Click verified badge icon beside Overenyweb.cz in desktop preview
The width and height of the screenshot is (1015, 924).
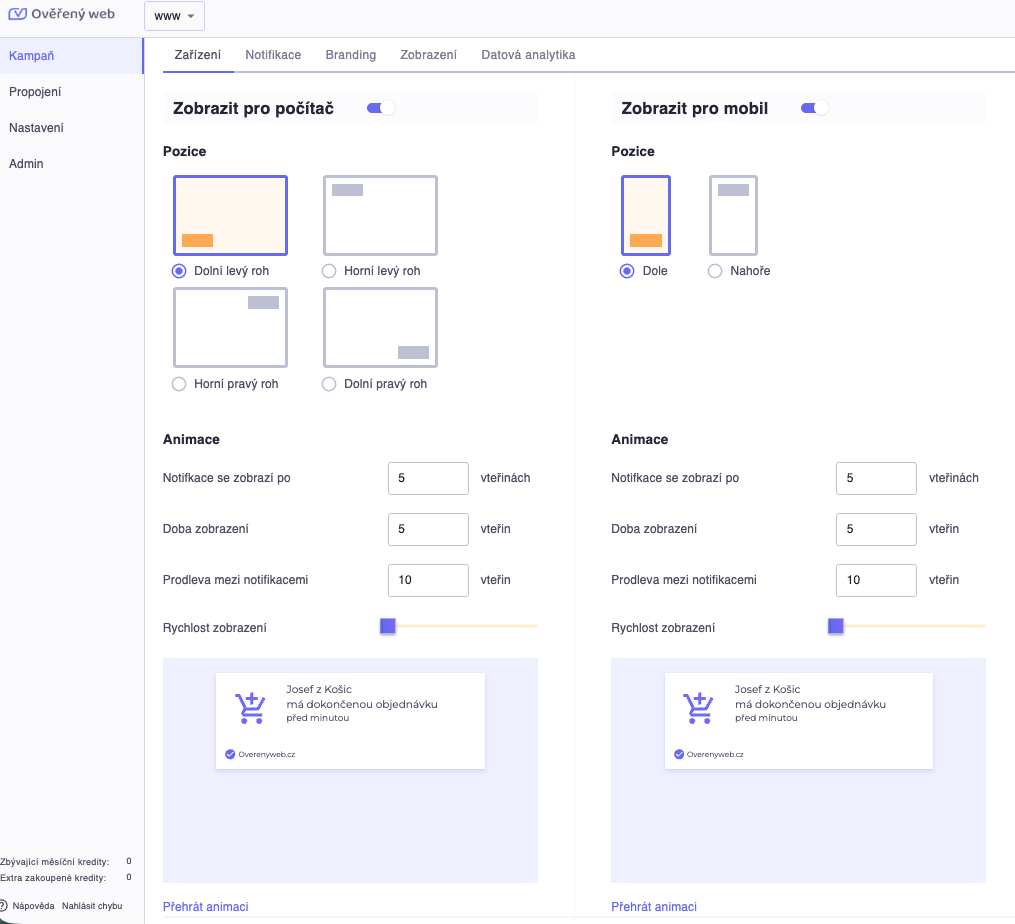click(x=230, y=754)
